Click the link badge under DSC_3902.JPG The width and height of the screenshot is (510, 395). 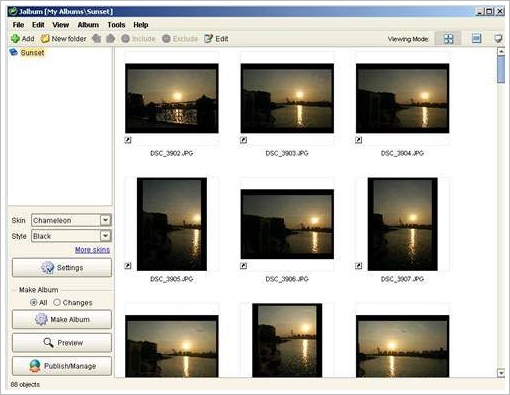(x=128, y=140)
